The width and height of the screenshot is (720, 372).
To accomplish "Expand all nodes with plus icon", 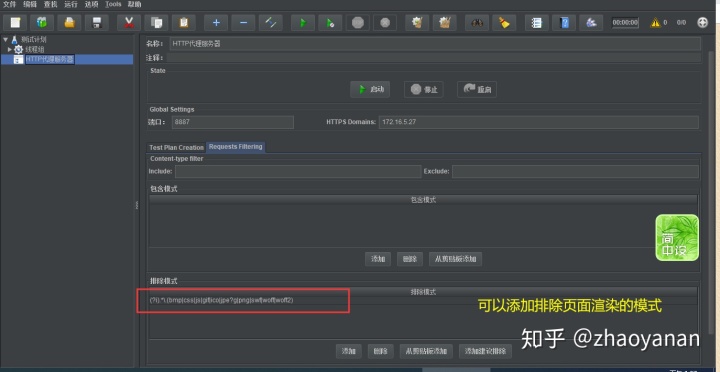I will pos(216,22).
